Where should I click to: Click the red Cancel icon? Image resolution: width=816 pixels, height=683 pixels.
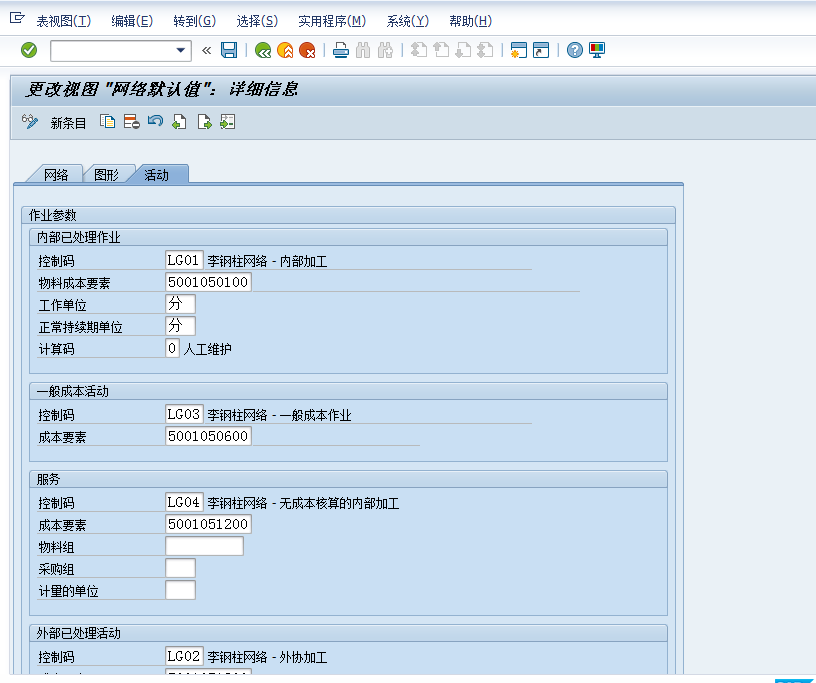coord(307,50)
